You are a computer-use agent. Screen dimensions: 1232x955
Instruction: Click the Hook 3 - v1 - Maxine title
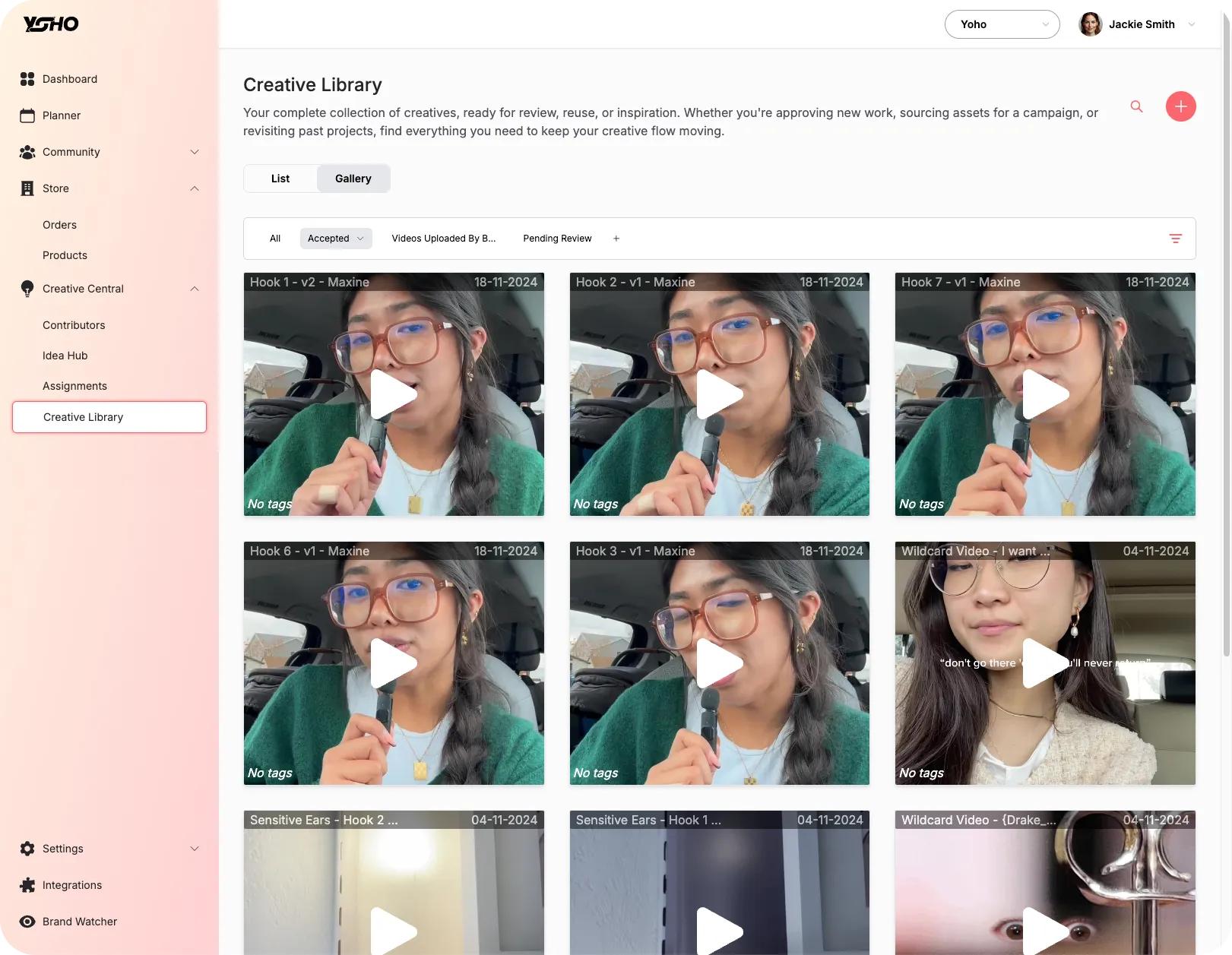tap(635, 551)
